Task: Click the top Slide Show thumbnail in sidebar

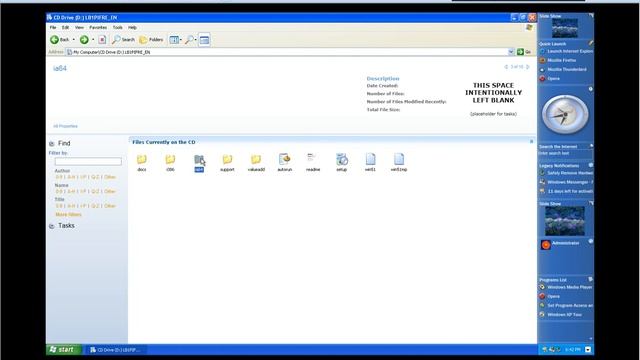Action: click(x=564, y=28)
